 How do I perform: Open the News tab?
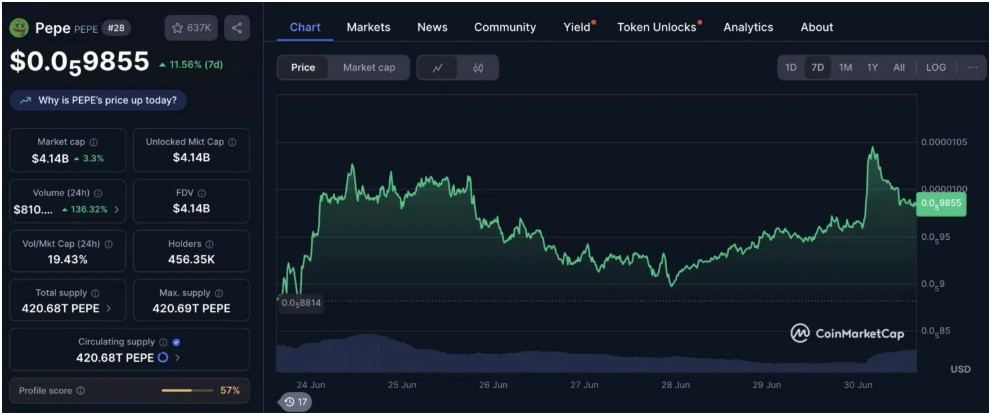click(432, 27)
